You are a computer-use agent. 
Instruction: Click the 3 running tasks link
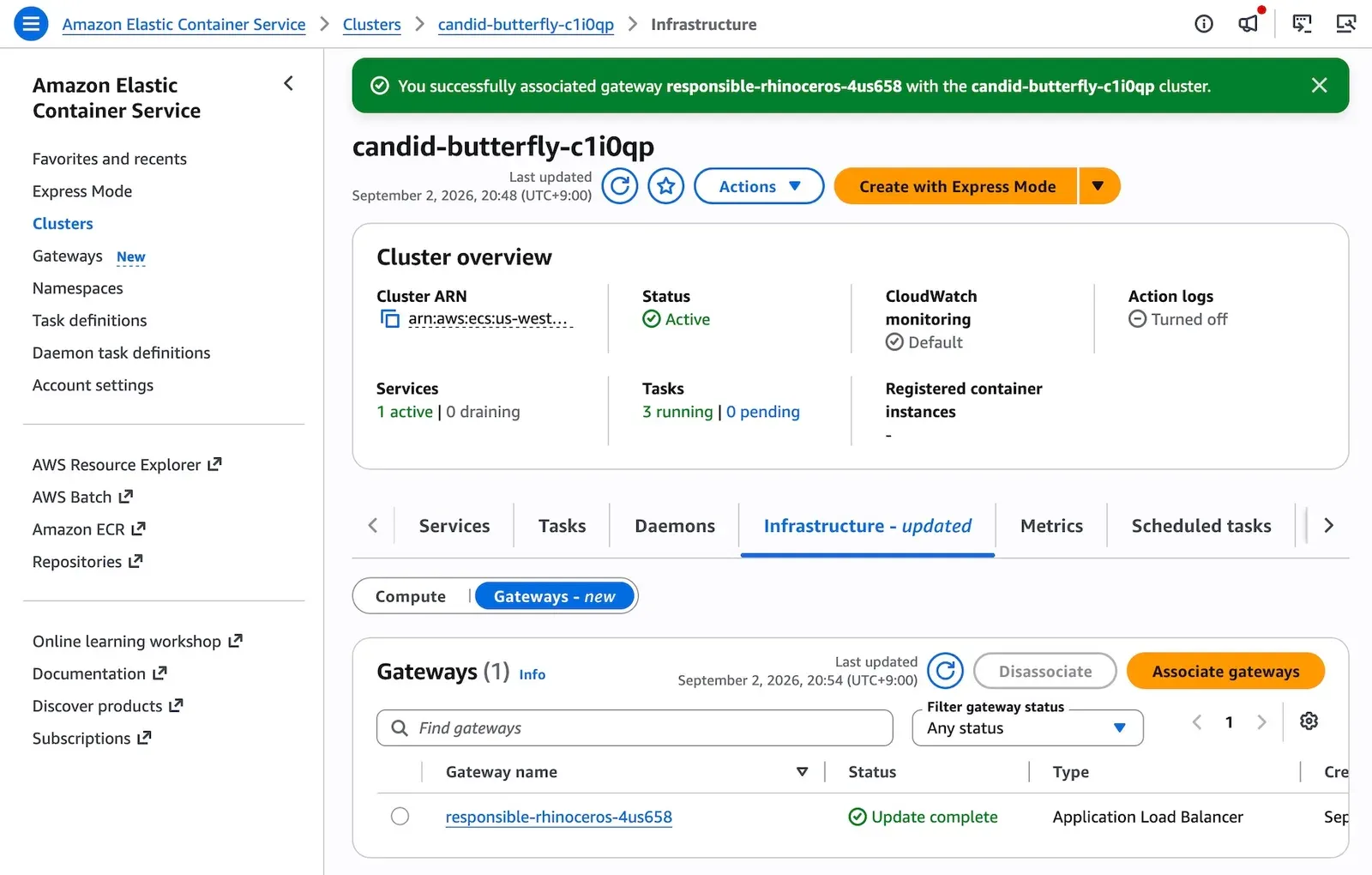point(677,412)
